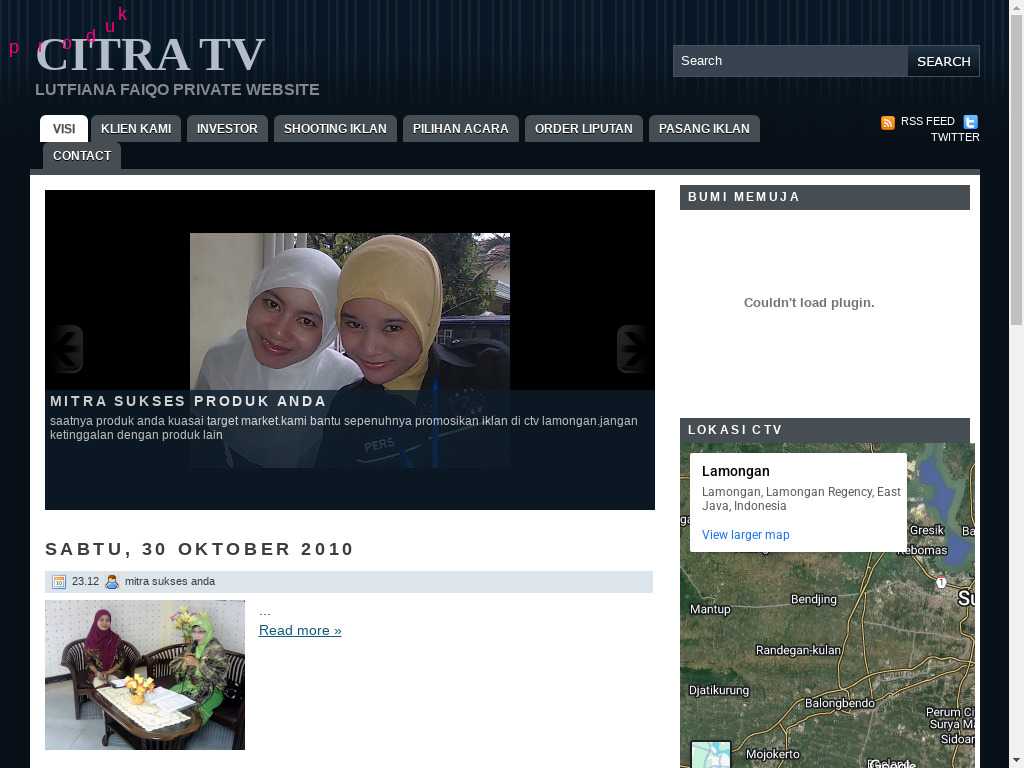Advance slideshow with right arrow
The width and height of the screenshot is (1024, 768).
pyautogui.click(x=634, y=349)
